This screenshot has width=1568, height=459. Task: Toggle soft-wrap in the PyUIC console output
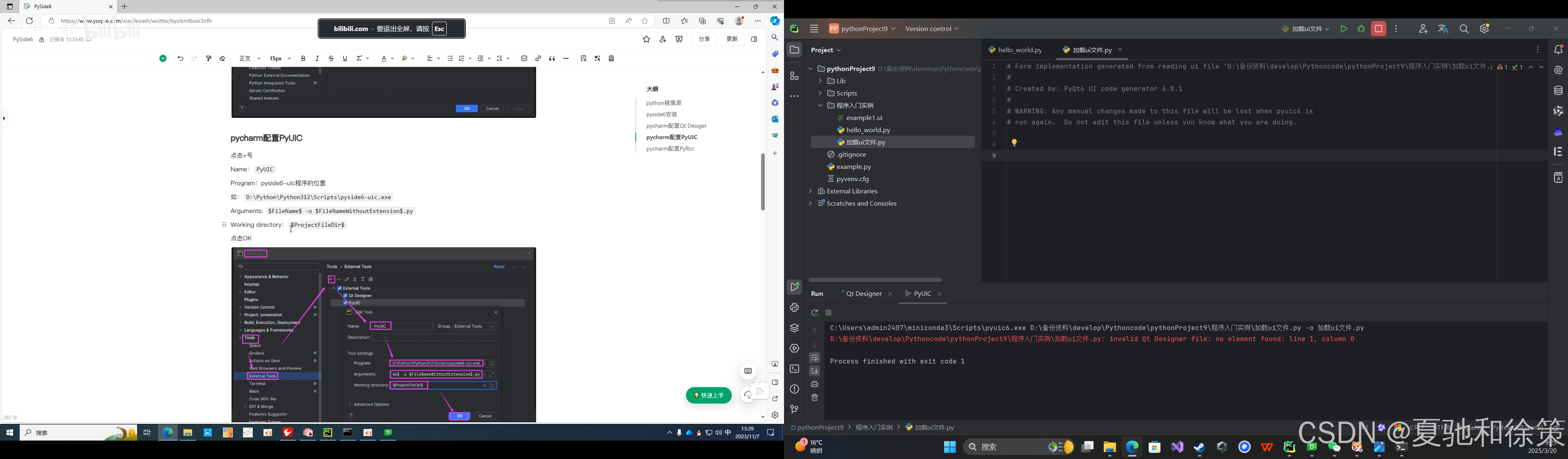[x=815, y=357]
